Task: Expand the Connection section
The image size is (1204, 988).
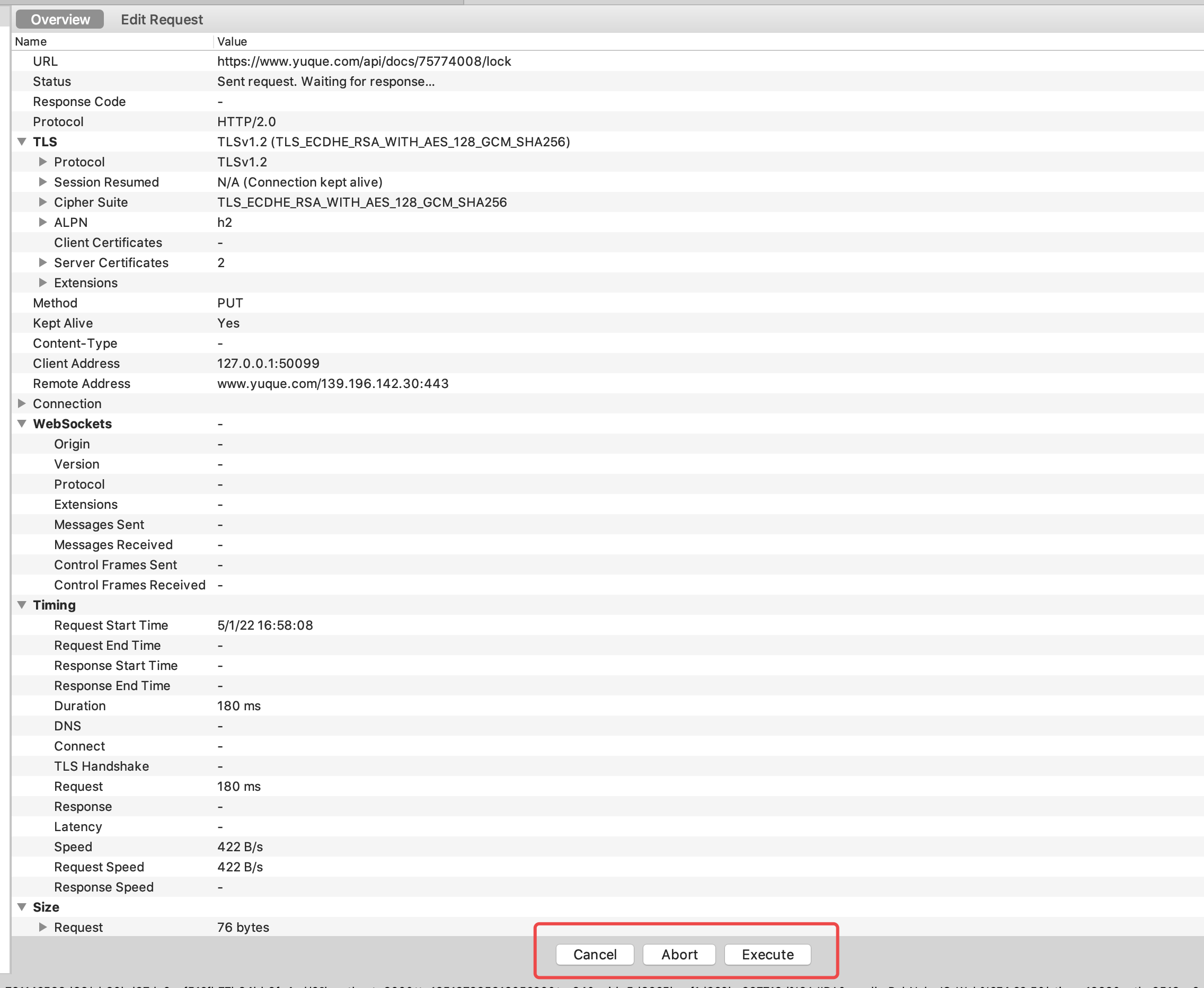Action: [22, 403]
